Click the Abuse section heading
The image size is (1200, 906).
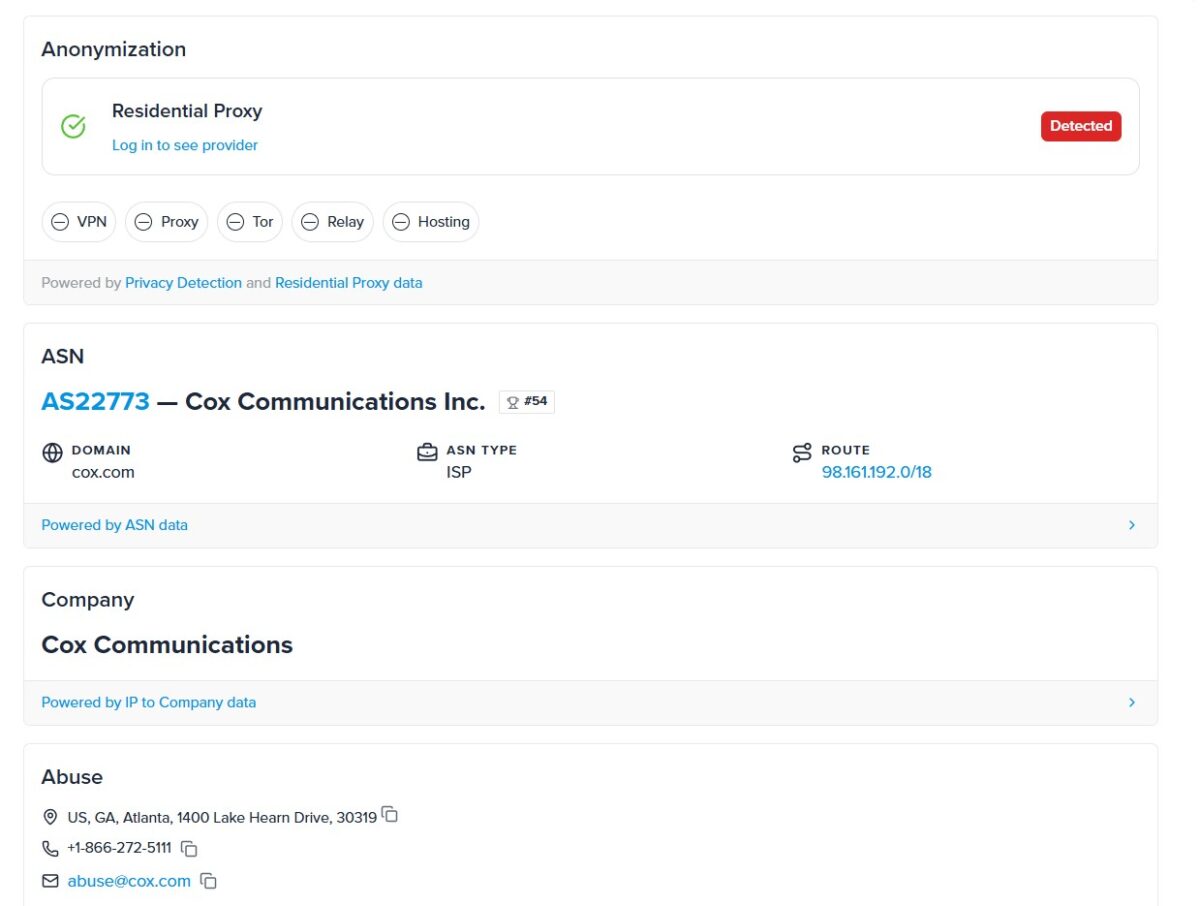pyautogui.click(x=72, y=777)
